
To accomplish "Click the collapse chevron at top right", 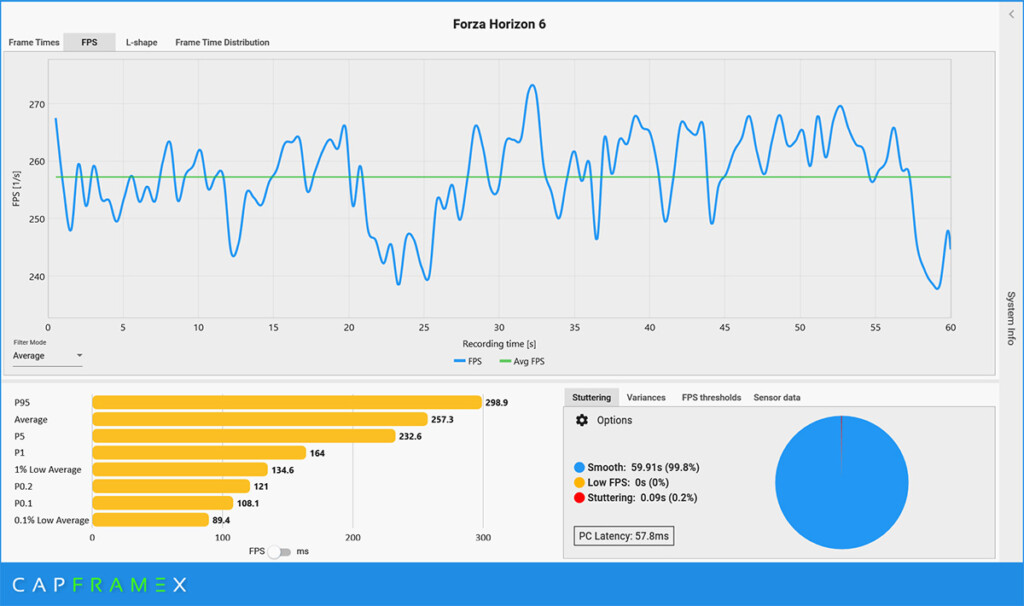I will 1011,14.
